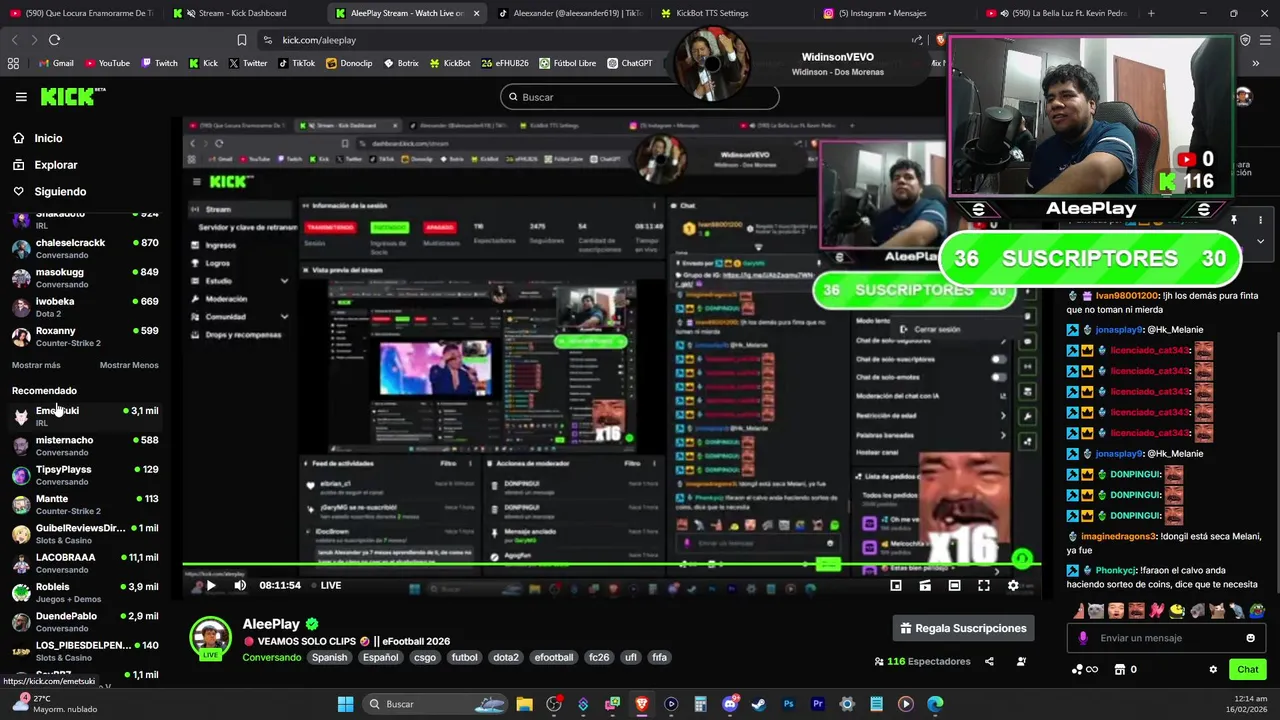Open the emoji picker in chat input

point(1250,638)
